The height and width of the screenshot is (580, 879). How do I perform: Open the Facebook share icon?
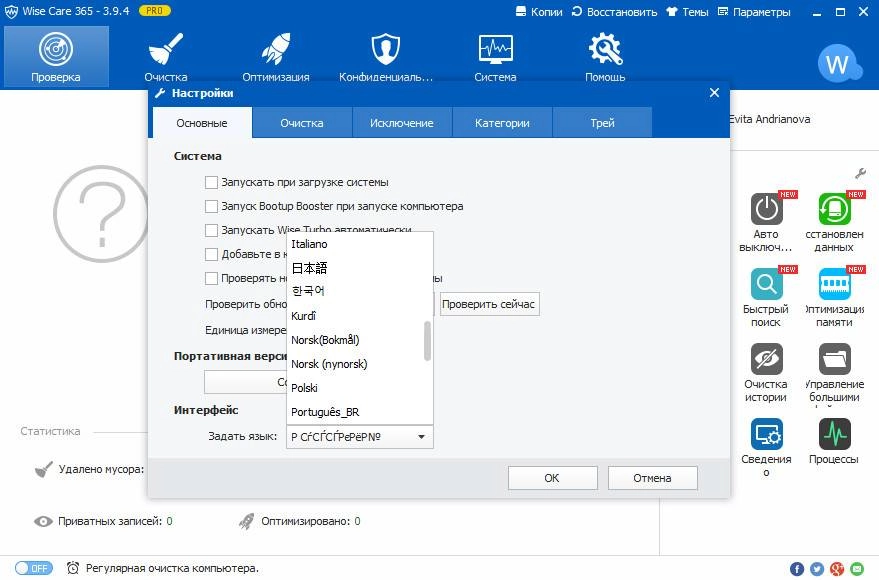(x=797, y=569)
